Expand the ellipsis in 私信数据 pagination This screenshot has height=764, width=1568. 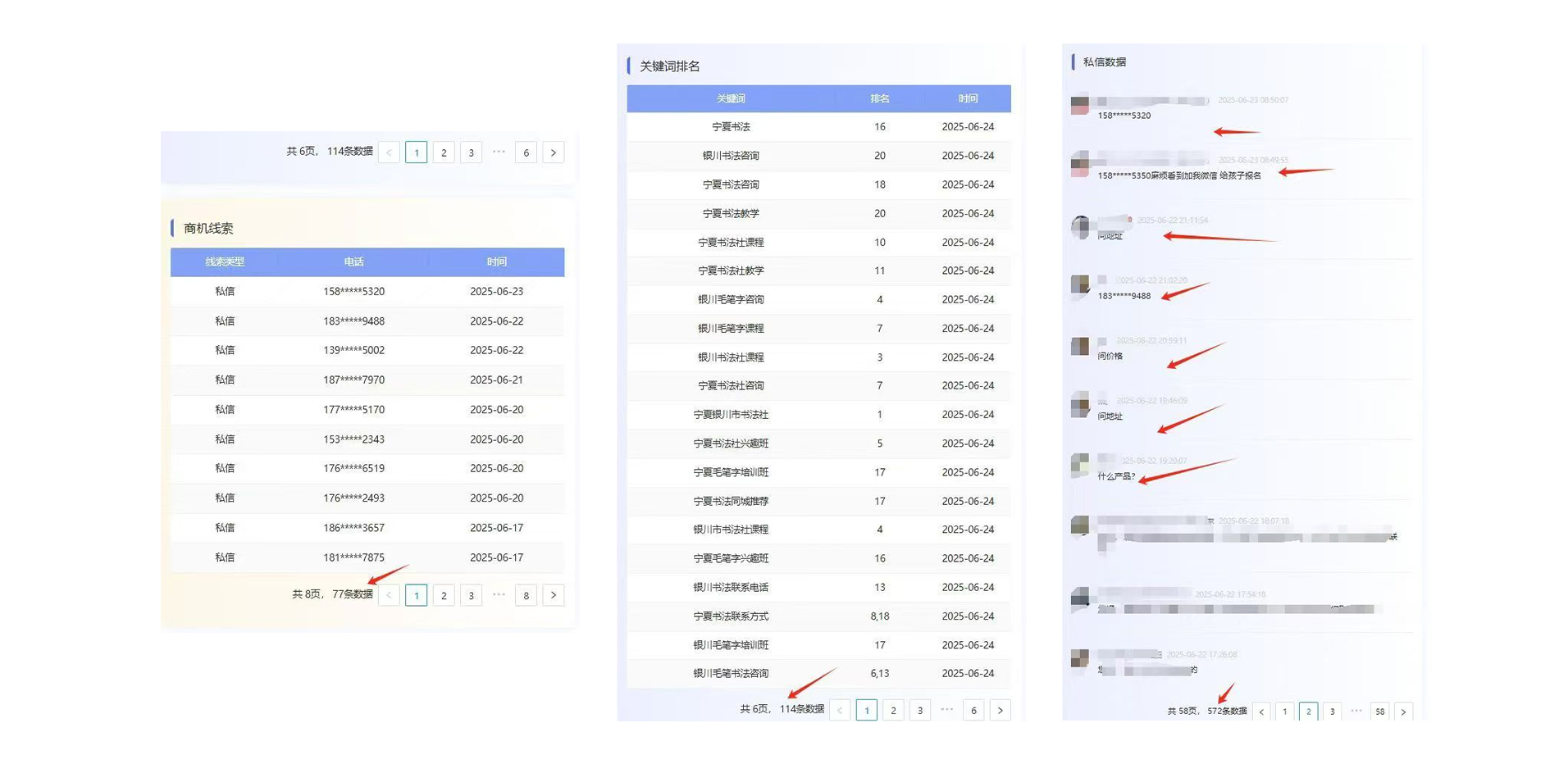[x=1356, y=711]
